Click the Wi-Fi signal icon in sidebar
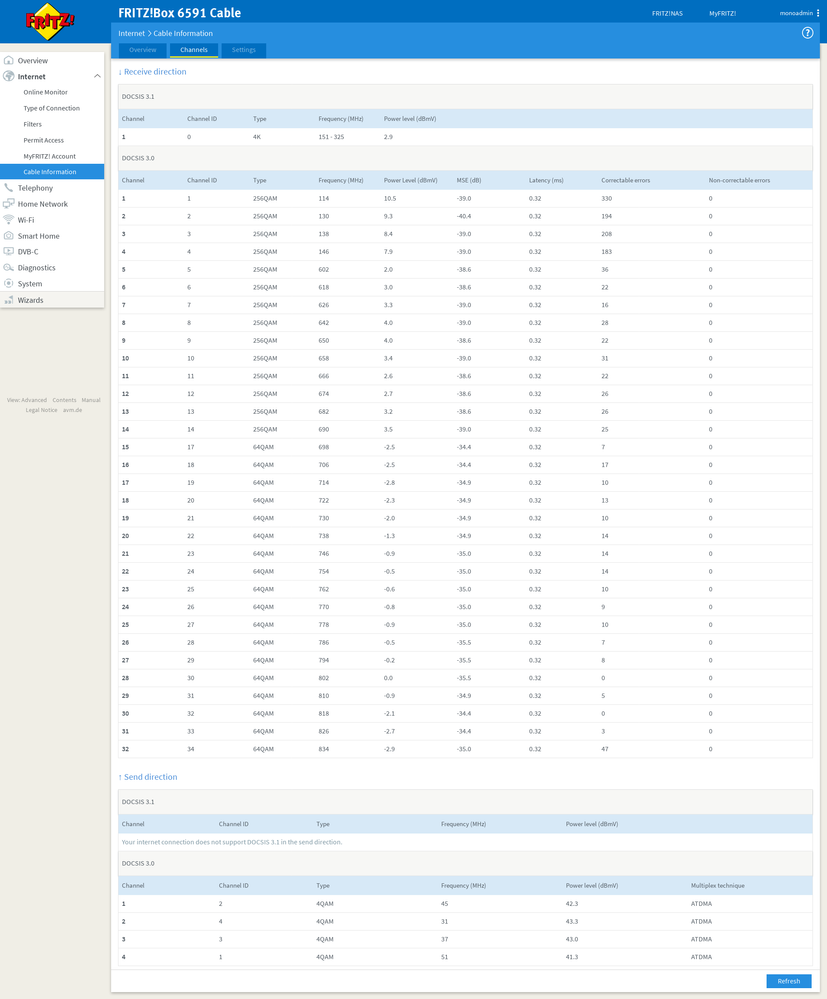The image size is (827, 999). click(x=9, y=220)
